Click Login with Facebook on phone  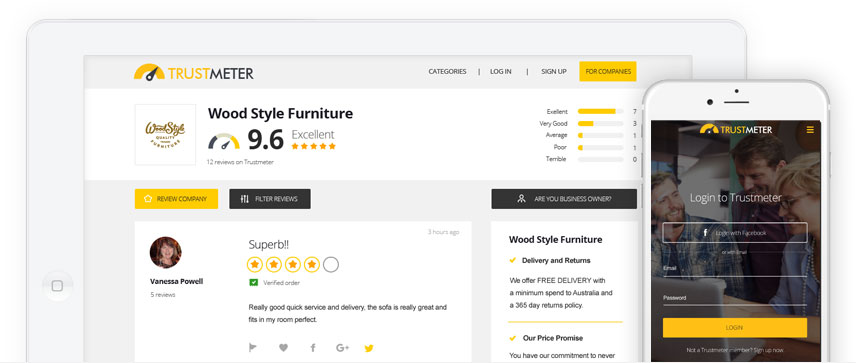(x=735, y=233)
